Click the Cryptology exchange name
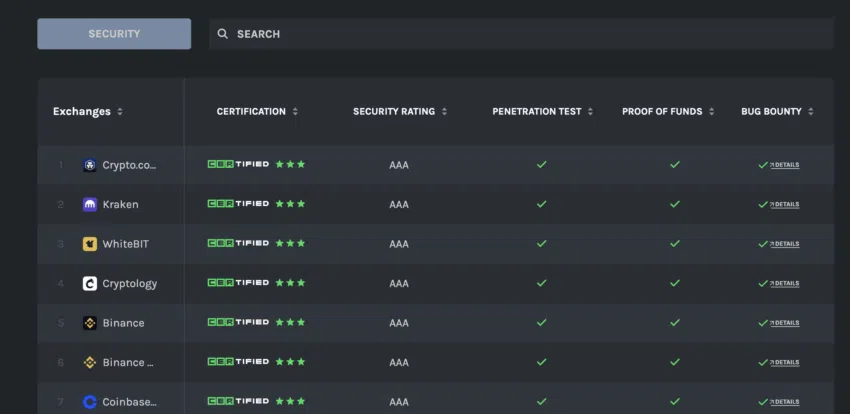The height and width of the screenshot is (414, 850). pos(130,283)
